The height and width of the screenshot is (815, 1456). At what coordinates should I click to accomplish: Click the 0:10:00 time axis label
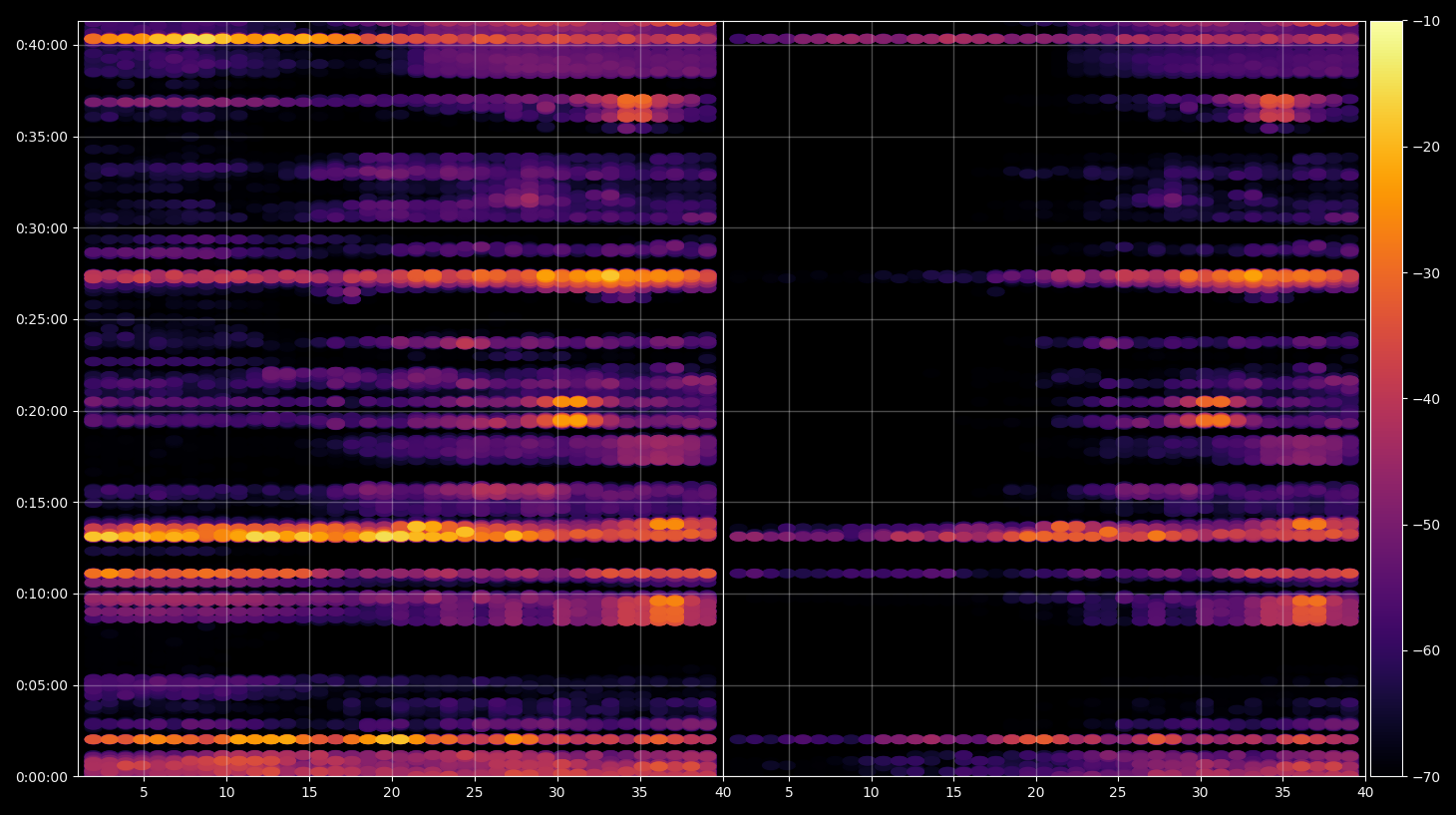click(42, 594)
